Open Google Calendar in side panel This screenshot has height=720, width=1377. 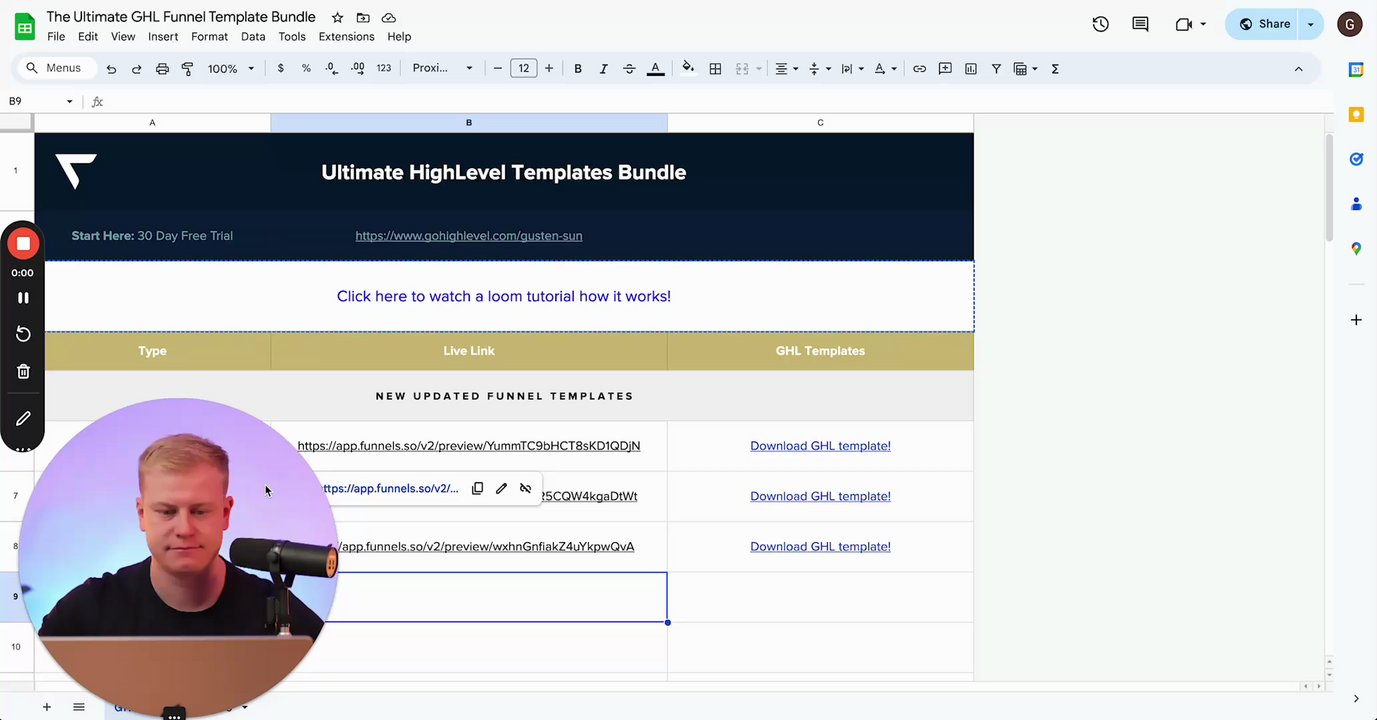point(1356,70)
